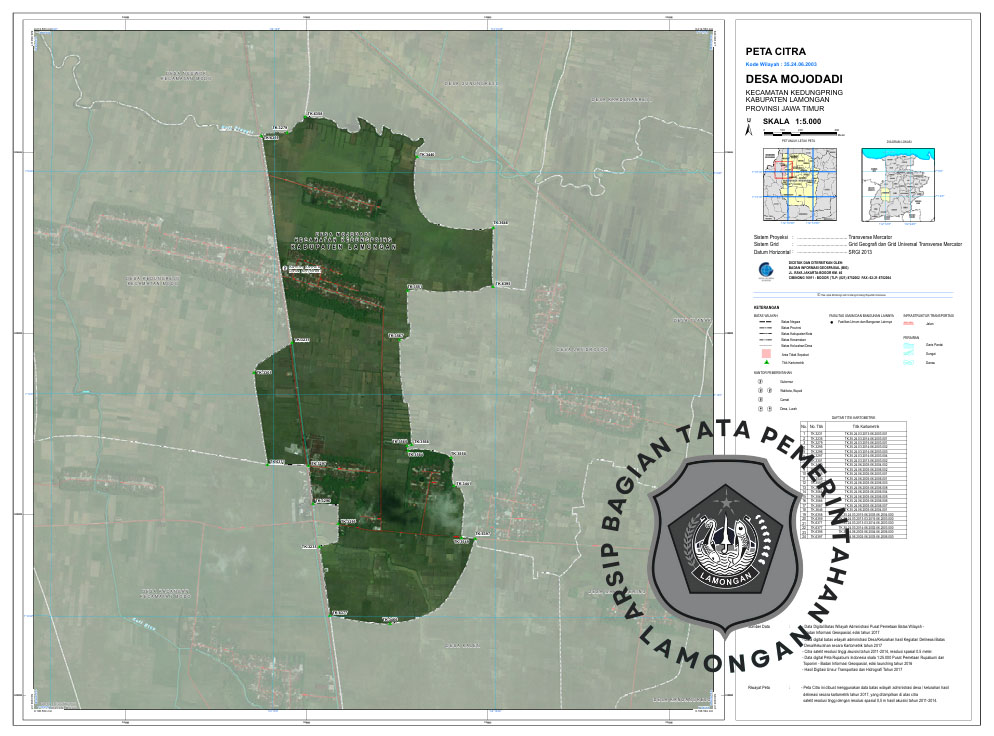Click the DESA MOJODADI title
This screenshot has height=736, width=994.
tap(794, 79)
